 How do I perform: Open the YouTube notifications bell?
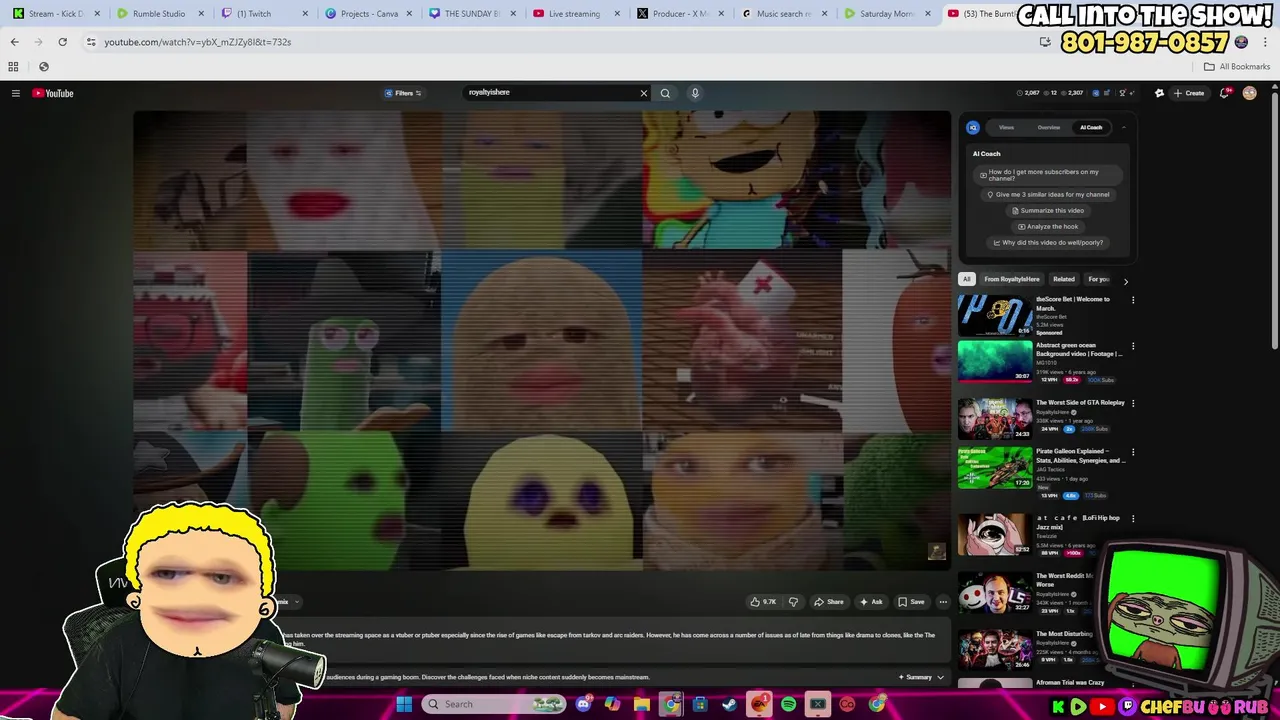tap(1225, 93)
